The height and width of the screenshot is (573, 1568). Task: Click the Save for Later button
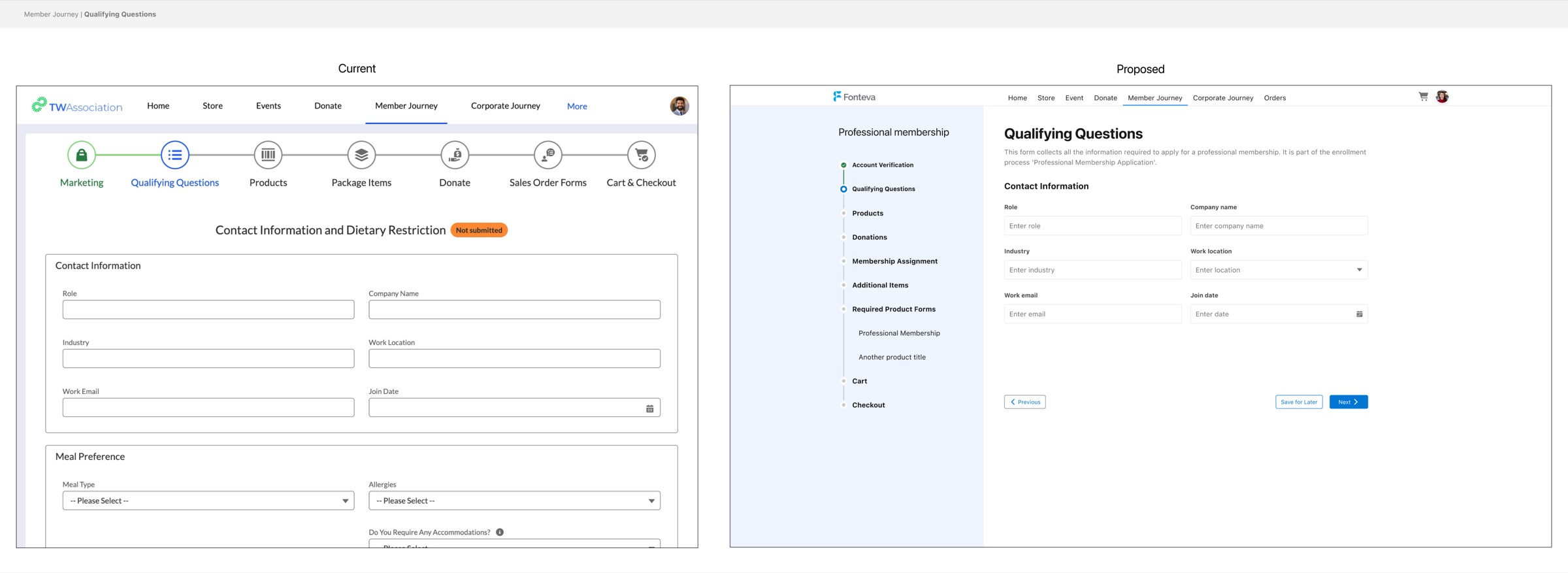1299,402
